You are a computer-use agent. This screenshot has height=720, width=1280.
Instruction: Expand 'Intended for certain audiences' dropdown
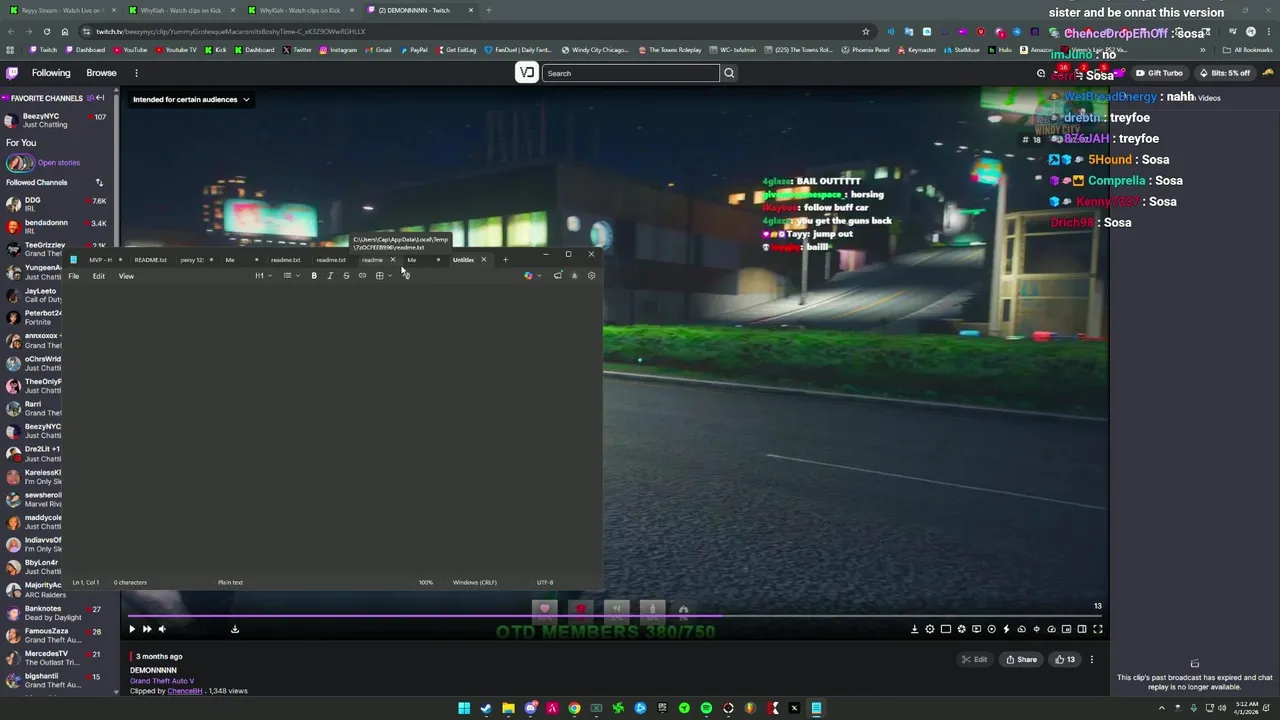pos(190,99)
